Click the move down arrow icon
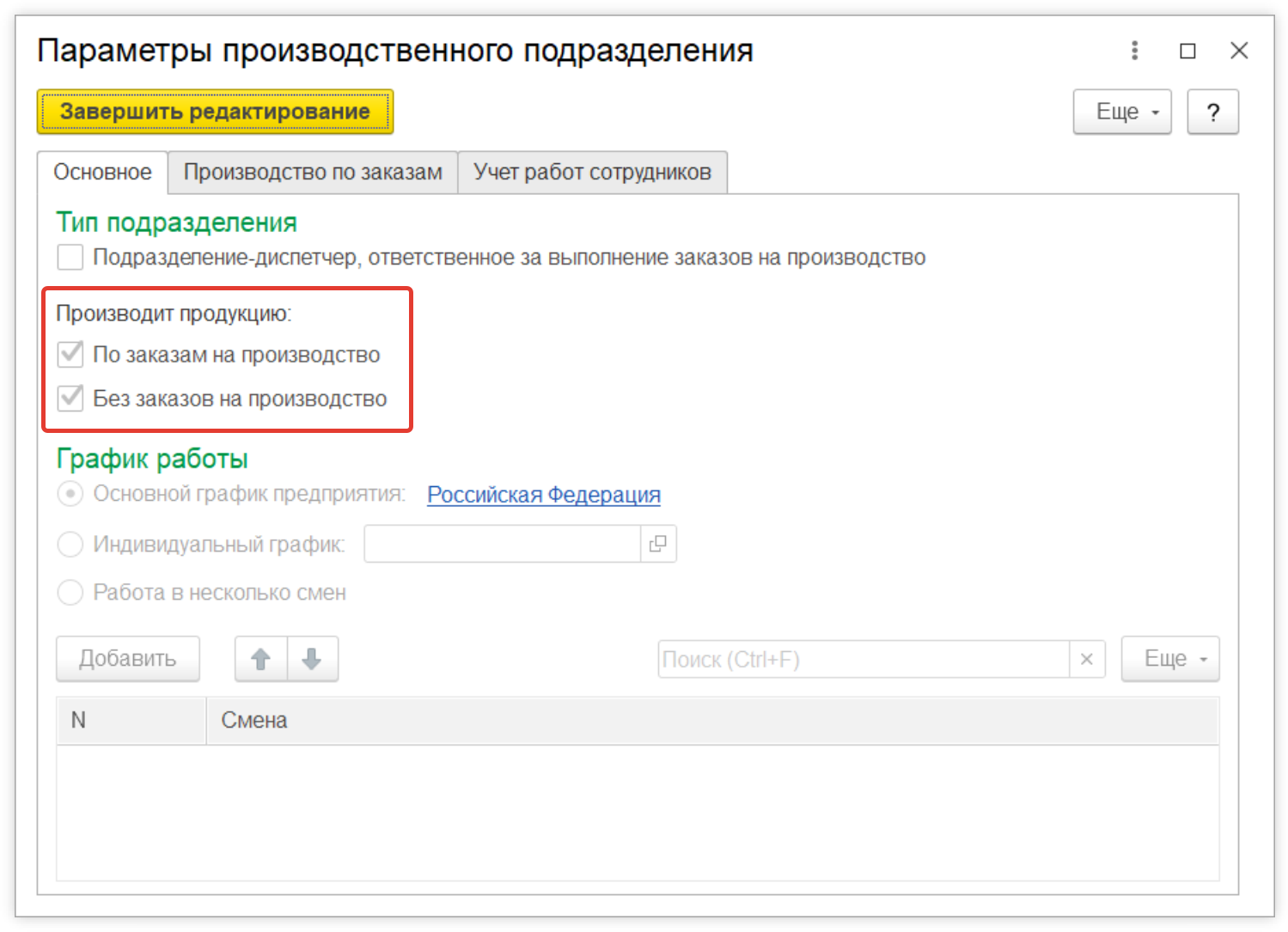 (313, 659)
